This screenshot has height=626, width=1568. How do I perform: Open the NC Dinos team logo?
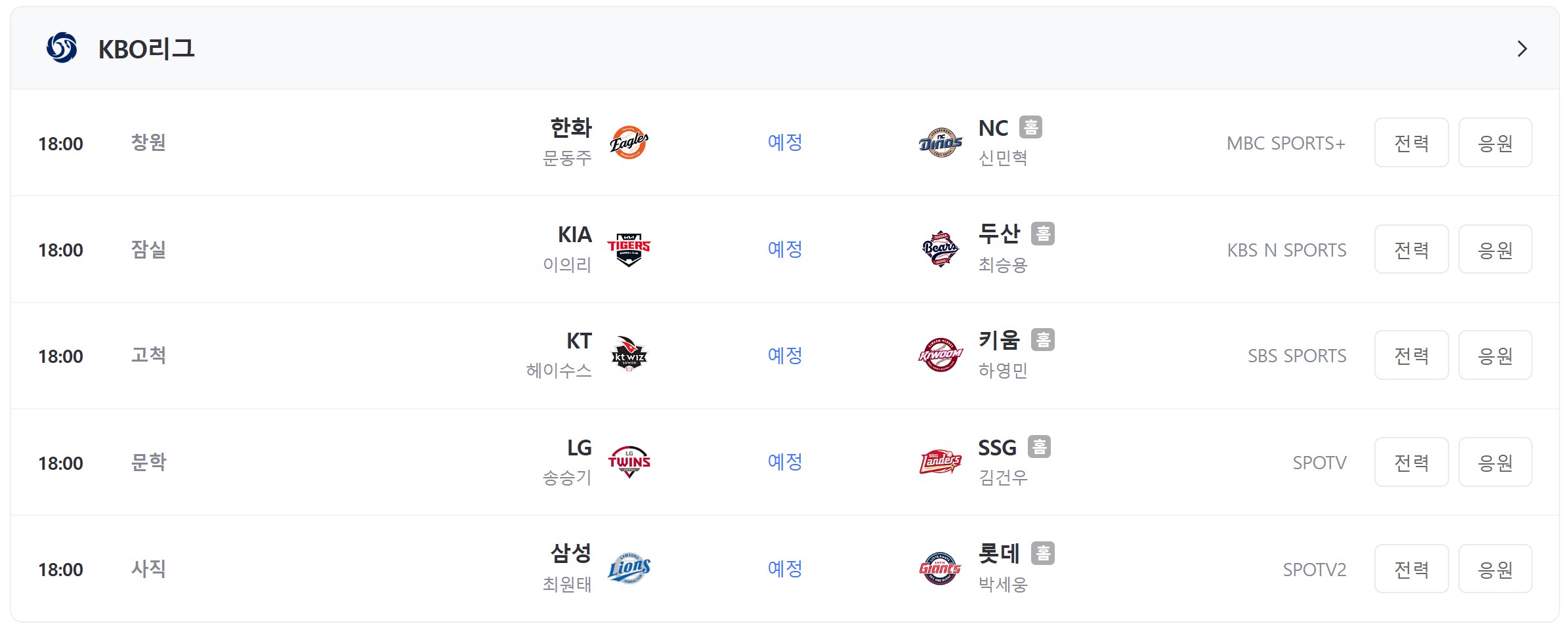tap(940, 142)
